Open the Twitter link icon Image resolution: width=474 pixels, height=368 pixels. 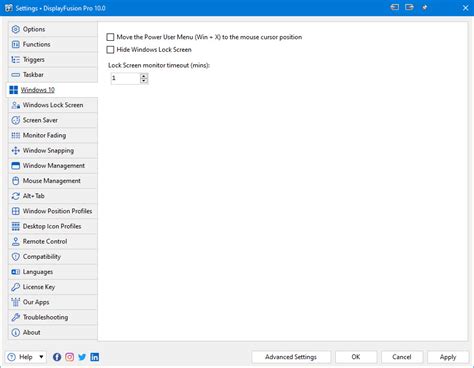[82, 357]
